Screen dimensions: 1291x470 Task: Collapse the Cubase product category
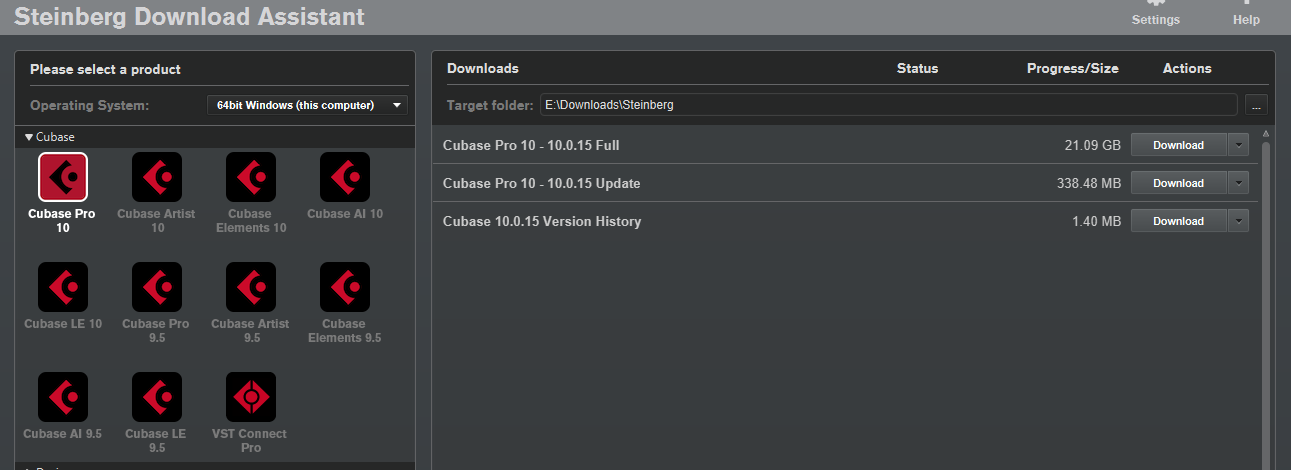[30, 137]
